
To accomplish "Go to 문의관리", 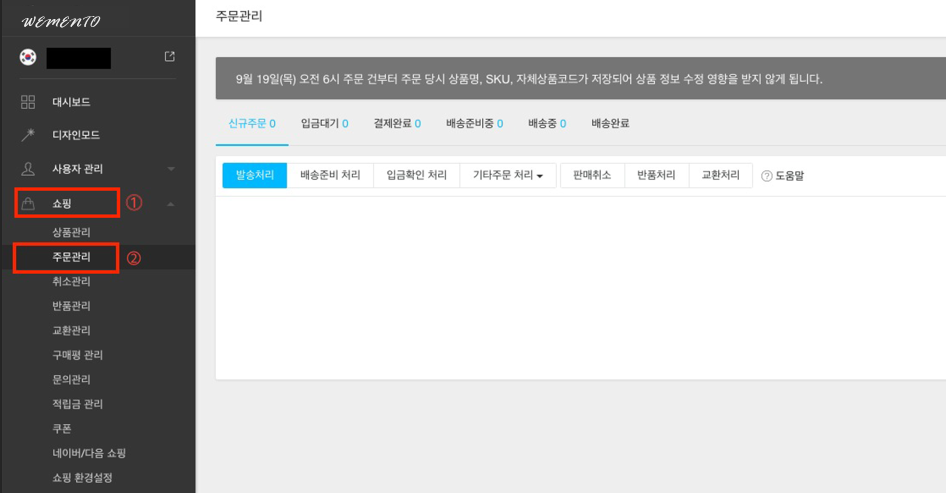I will (x=71, y=380).
